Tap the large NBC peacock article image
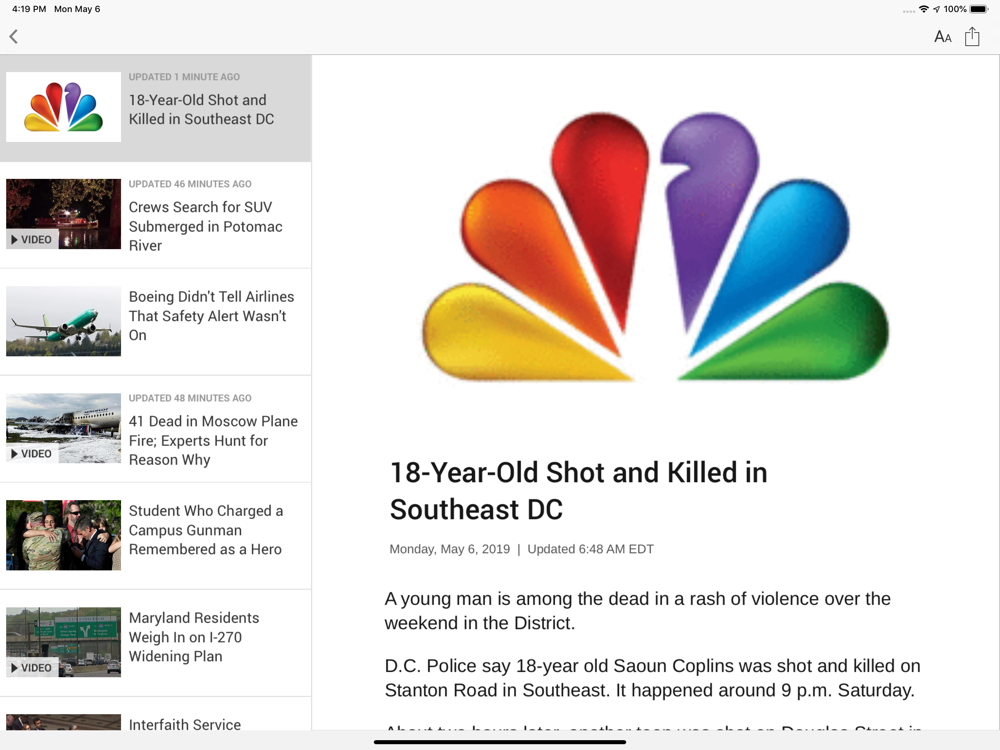1000x750 pixels. [656, 247]
